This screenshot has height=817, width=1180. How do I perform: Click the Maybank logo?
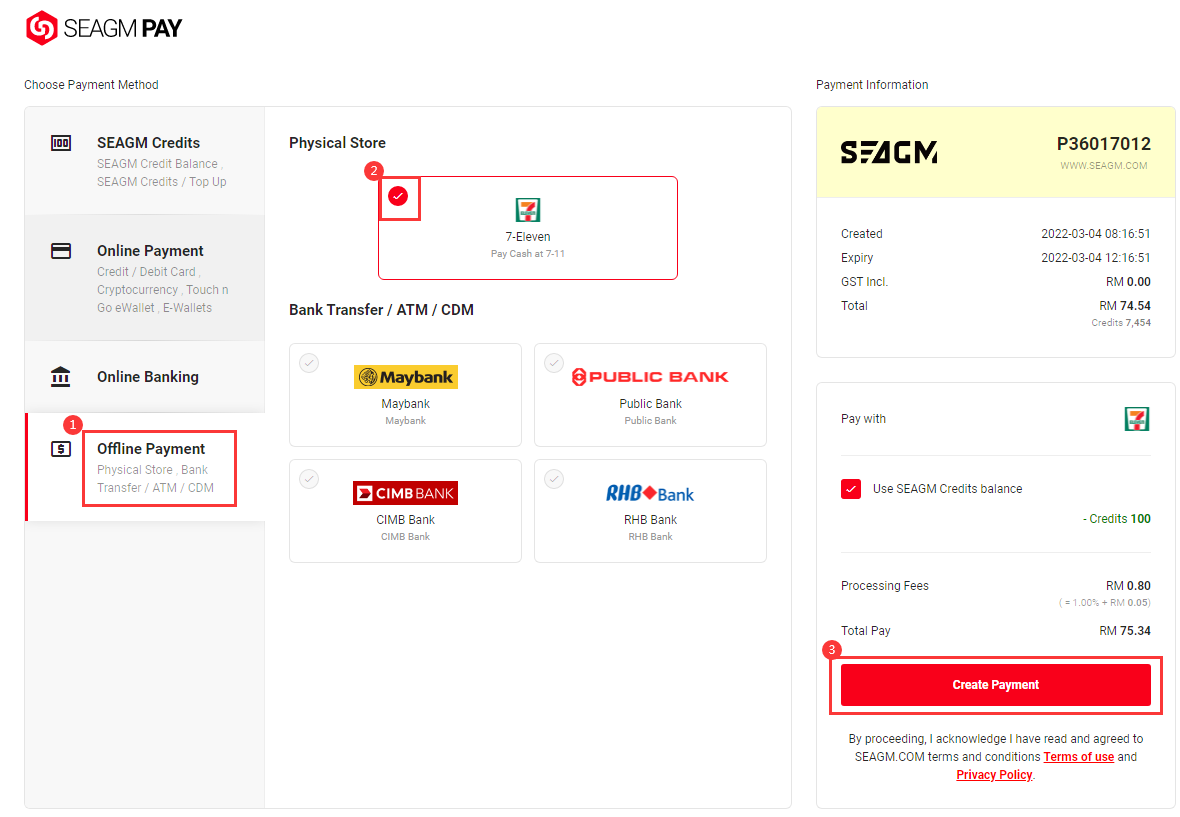click(406, 377)
